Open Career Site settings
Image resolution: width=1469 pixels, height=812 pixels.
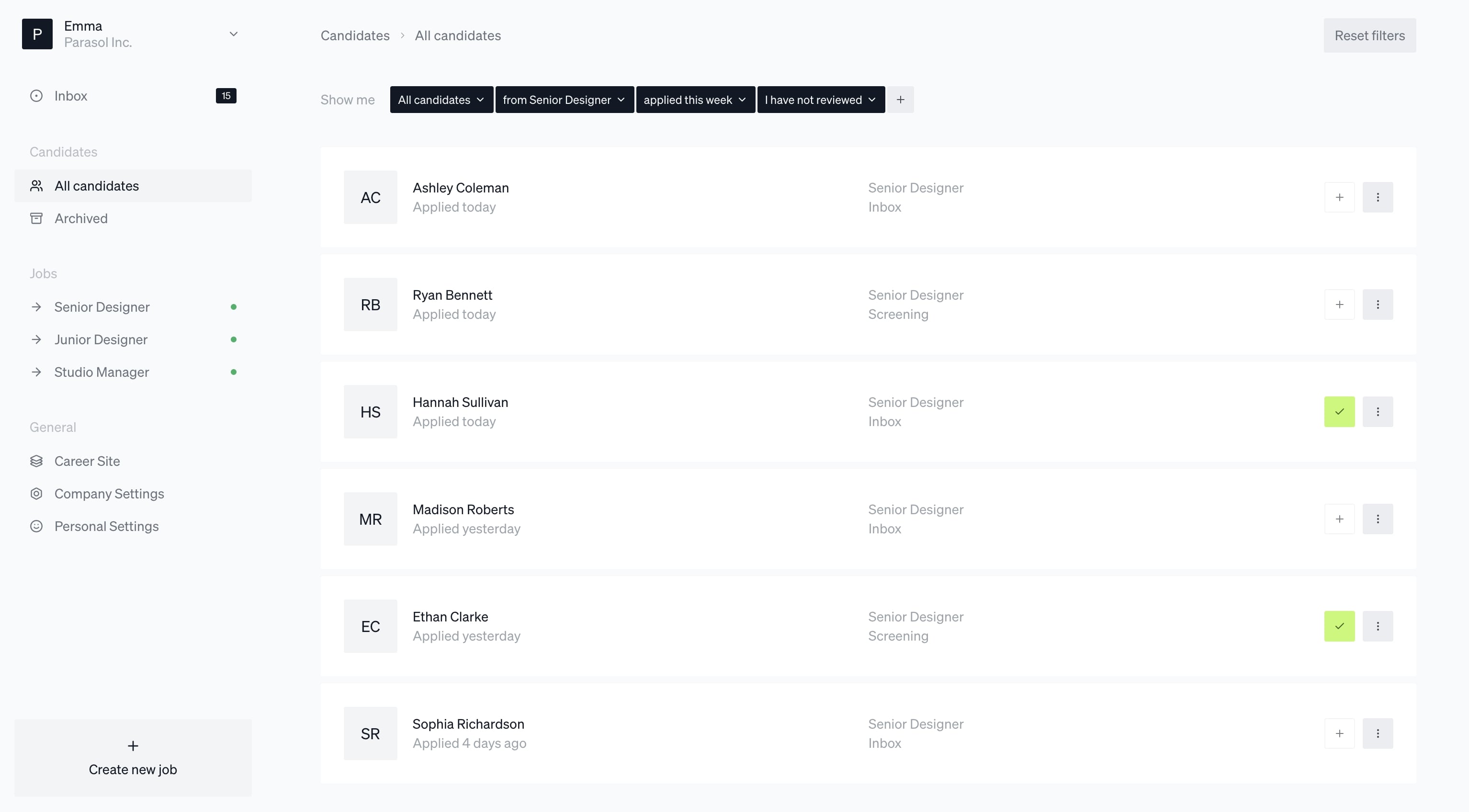(133, 461)
